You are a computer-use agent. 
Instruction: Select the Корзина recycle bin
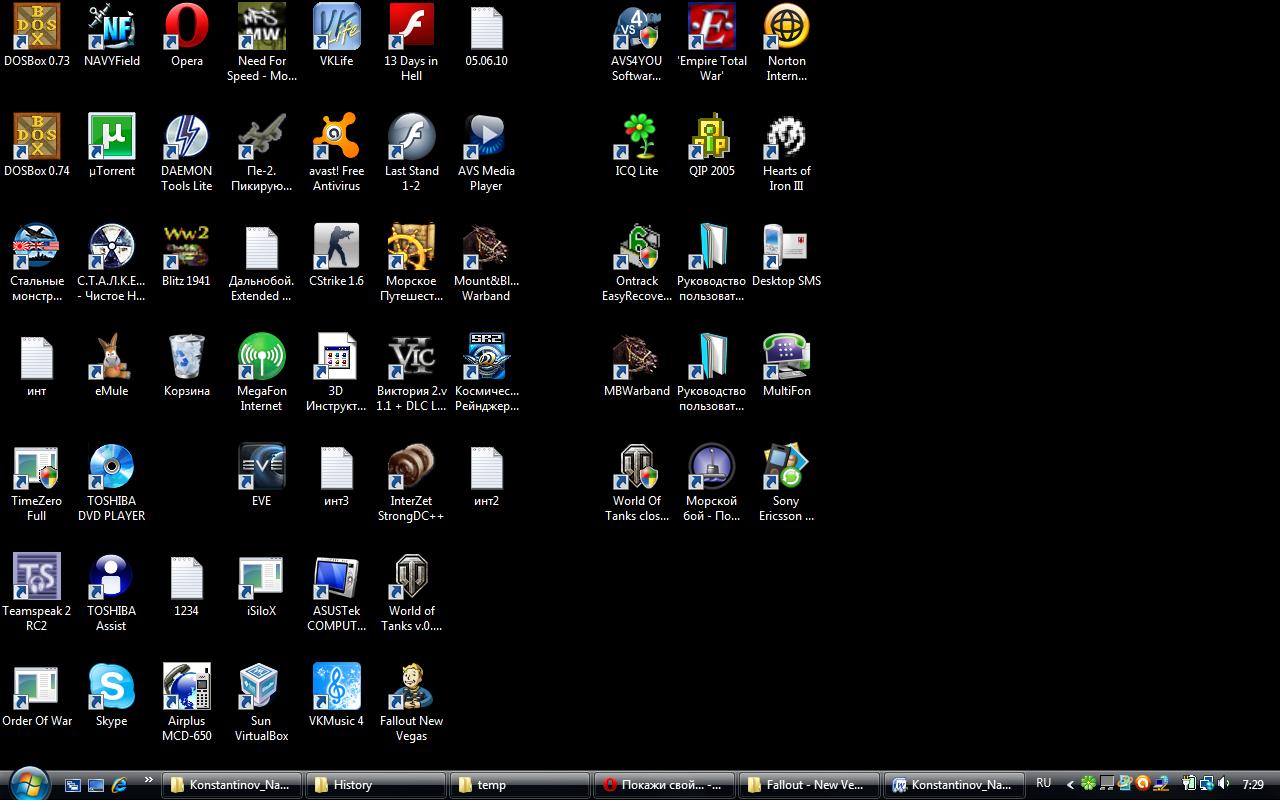pyautogui.click(x=186, y=357)
